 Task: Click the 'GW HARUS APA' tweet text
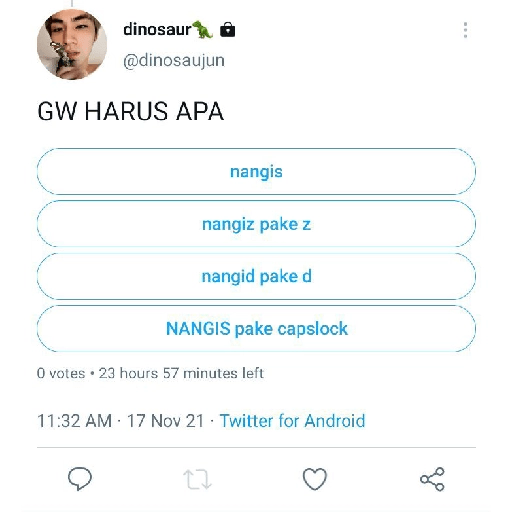tap(130, 111)
